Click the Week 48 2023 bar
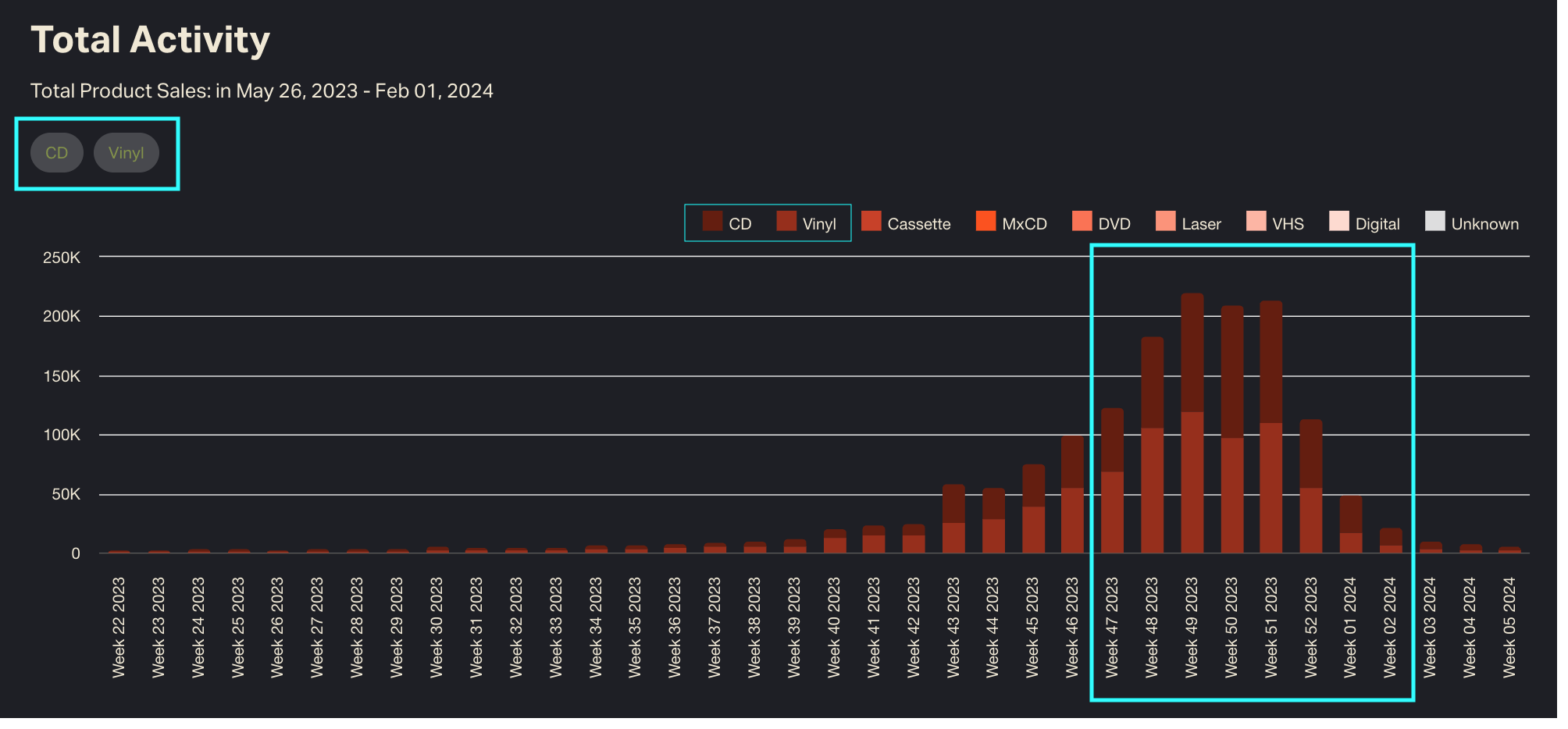Image resolution: width=1568 pixels, height=729 pixels. click(1152, 446)
